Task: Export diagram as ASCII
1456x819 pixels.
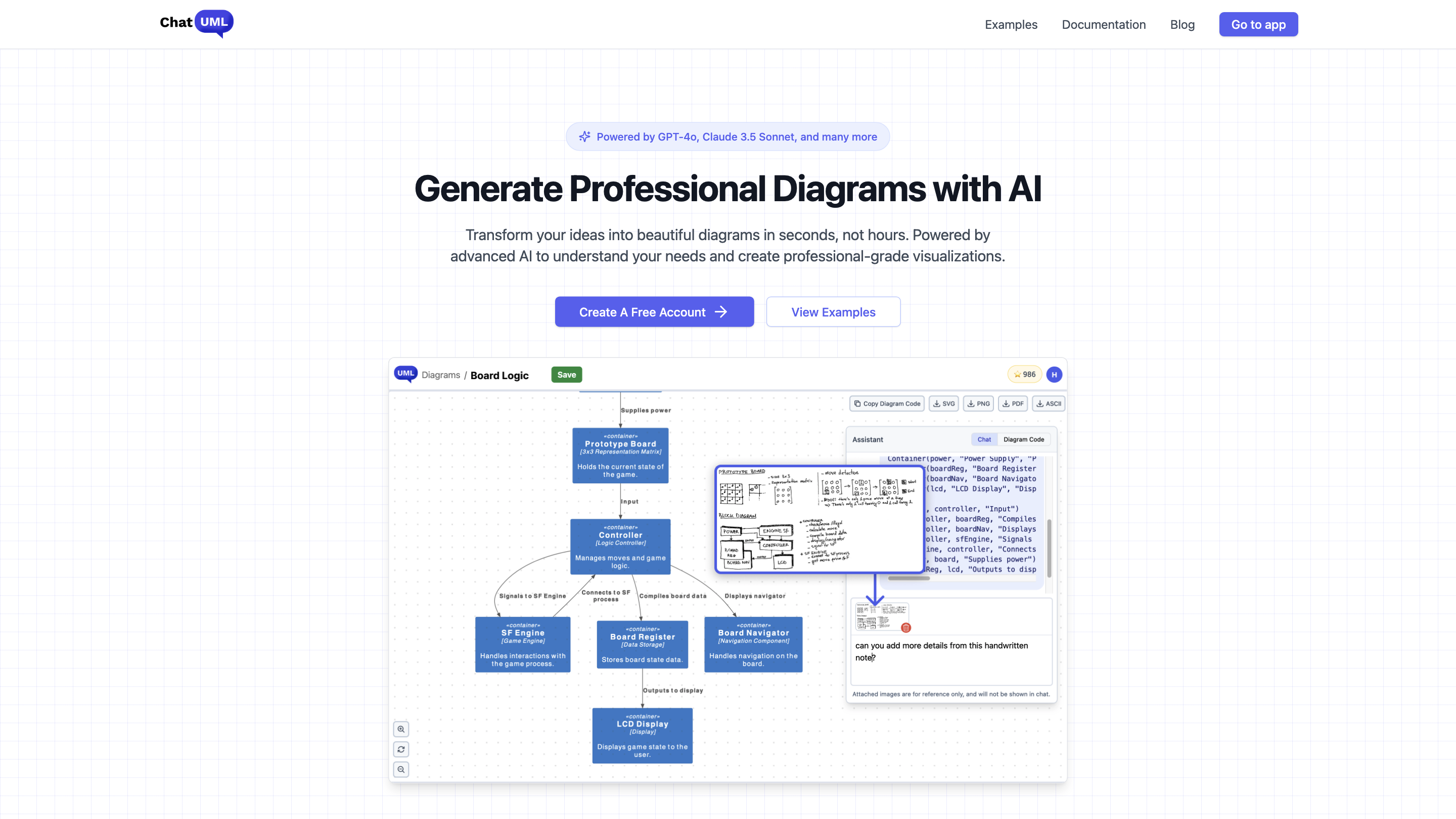Action: coord(1048,403)
